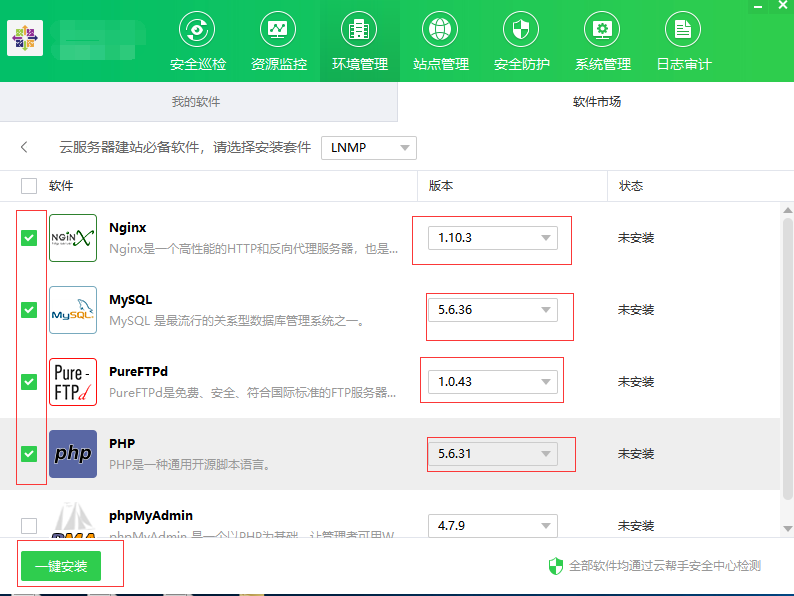Click PHP 未安装 status
Screen dimensions: 794x596
[636, 454]
